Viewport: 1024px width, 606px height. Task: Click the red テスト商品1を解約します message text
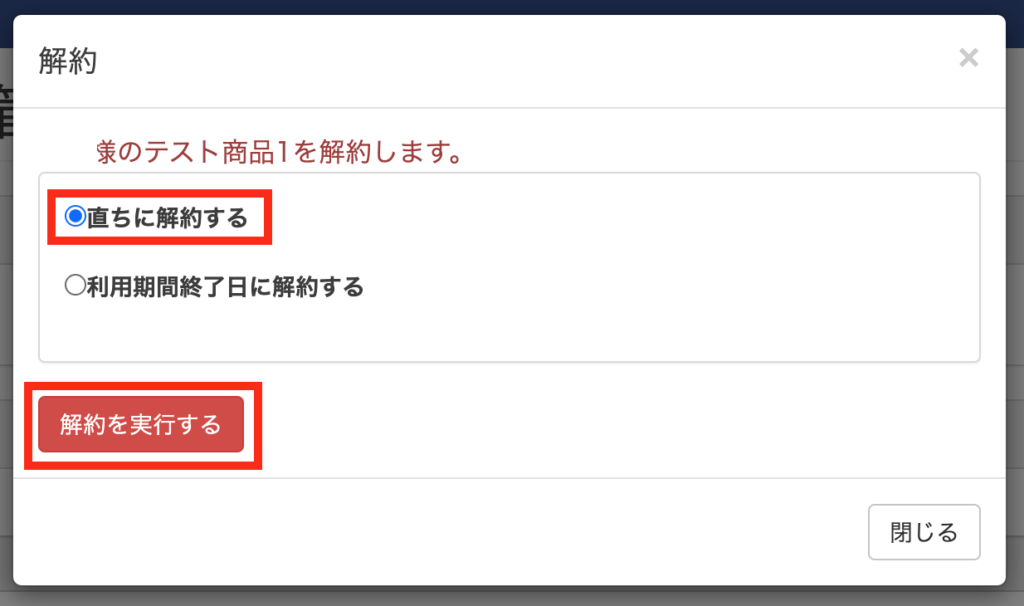click(280, 152)
